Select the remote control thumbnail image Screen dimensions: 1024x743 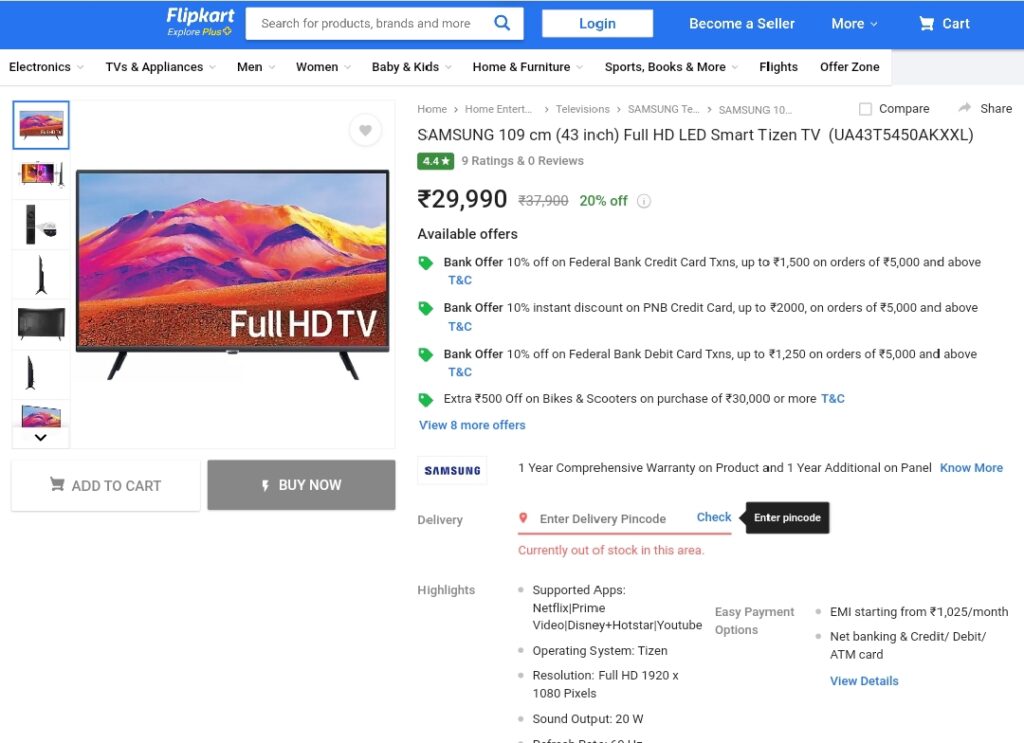pyautogui.click(x=41, y=225)
